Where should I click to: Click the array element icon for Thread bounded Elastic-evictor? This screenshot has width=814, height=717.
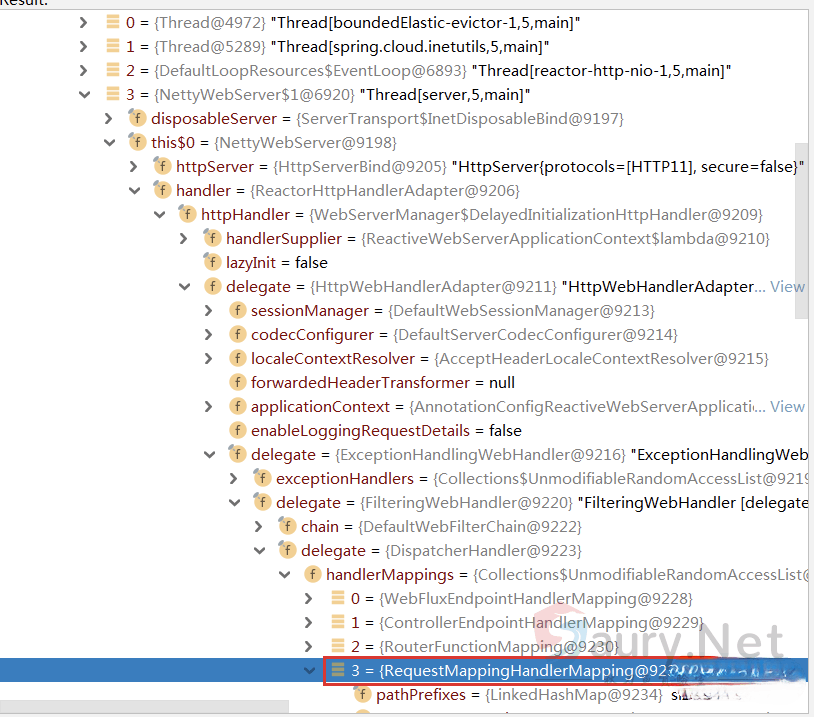(112, 23)
